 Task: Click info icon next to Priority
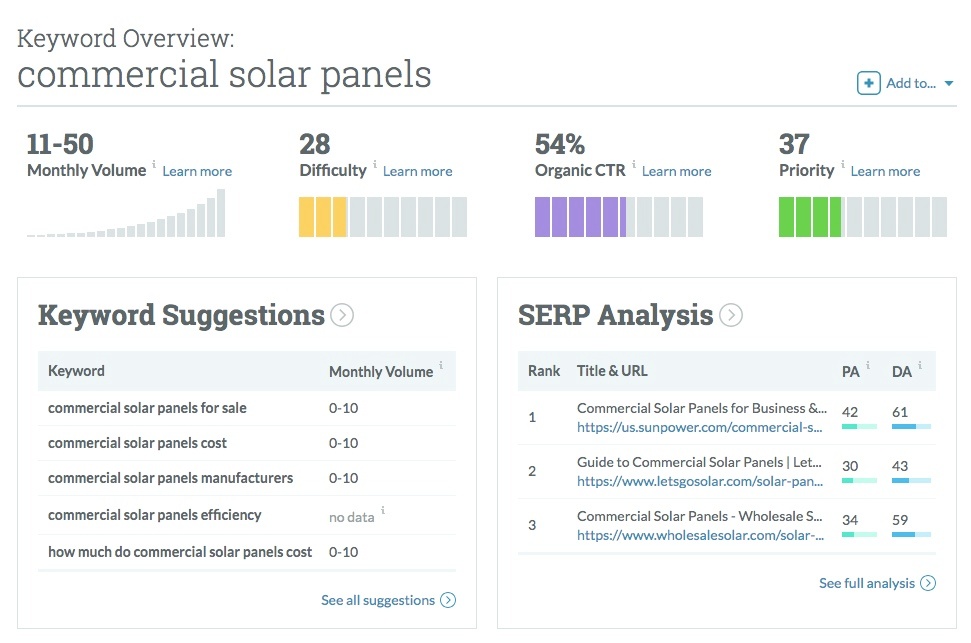tap(842, 165)
